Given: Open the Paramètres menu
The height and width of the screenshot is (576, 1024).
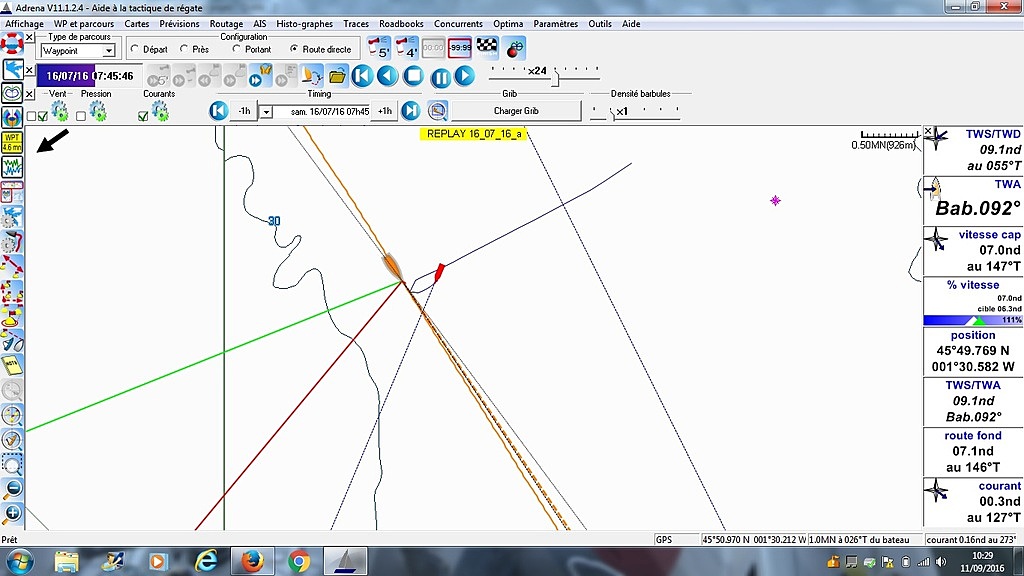Looking at the screenshot, I should point(555,24).
